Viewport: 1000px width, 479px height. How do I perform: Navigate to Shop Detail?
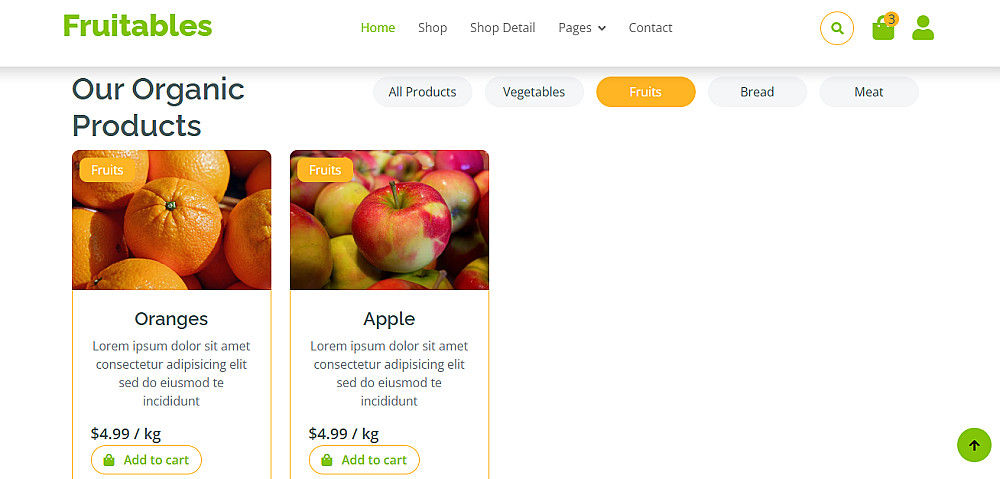(x=502, y=28)
